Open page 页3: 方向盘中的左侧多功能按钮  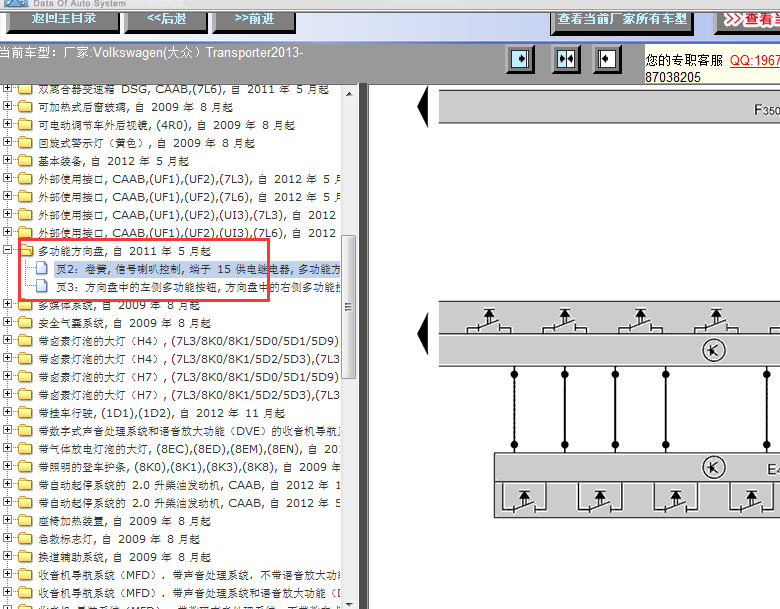coord(197,287)
